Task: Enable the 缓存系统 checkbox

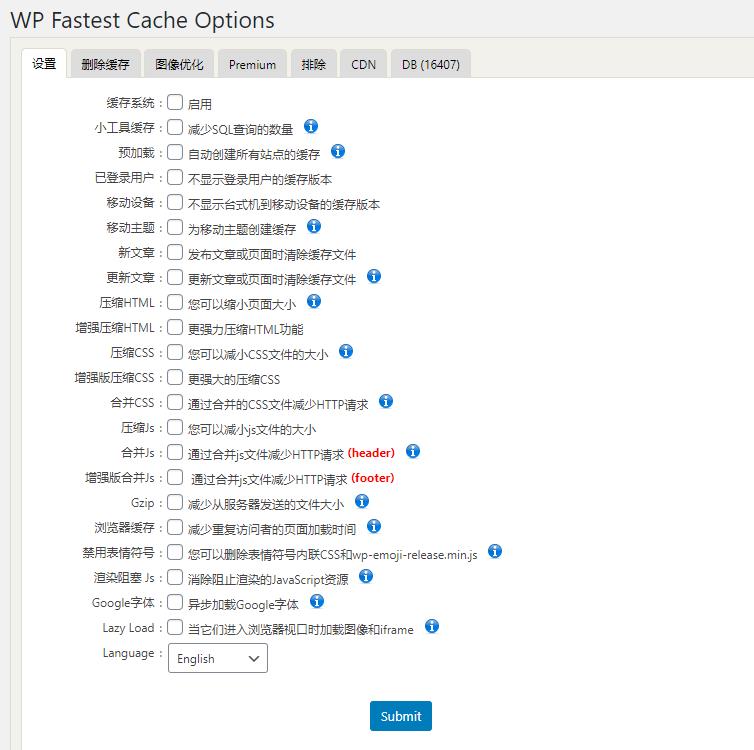Action: 175,102
